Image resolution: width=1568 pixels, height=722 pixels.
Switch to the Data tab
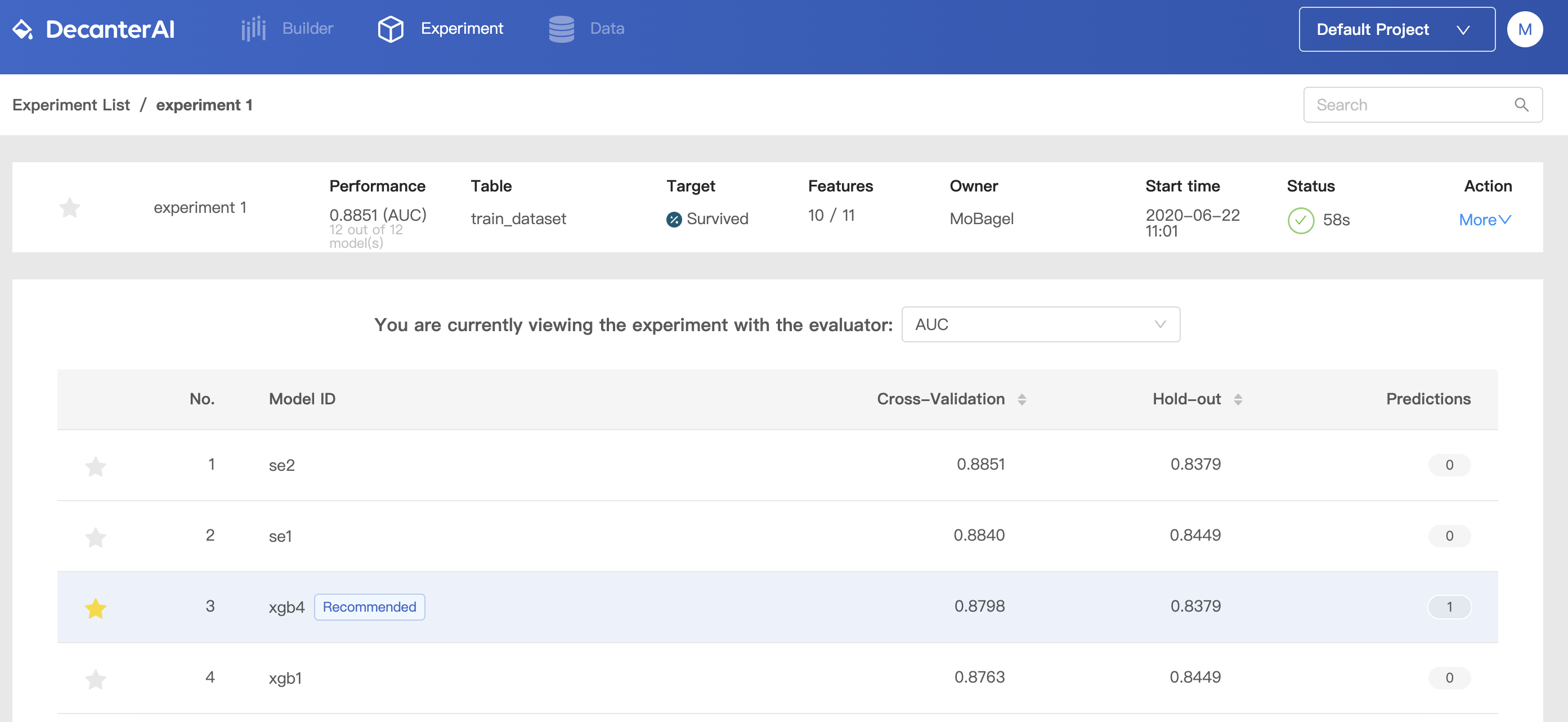[x=607, y=29]
